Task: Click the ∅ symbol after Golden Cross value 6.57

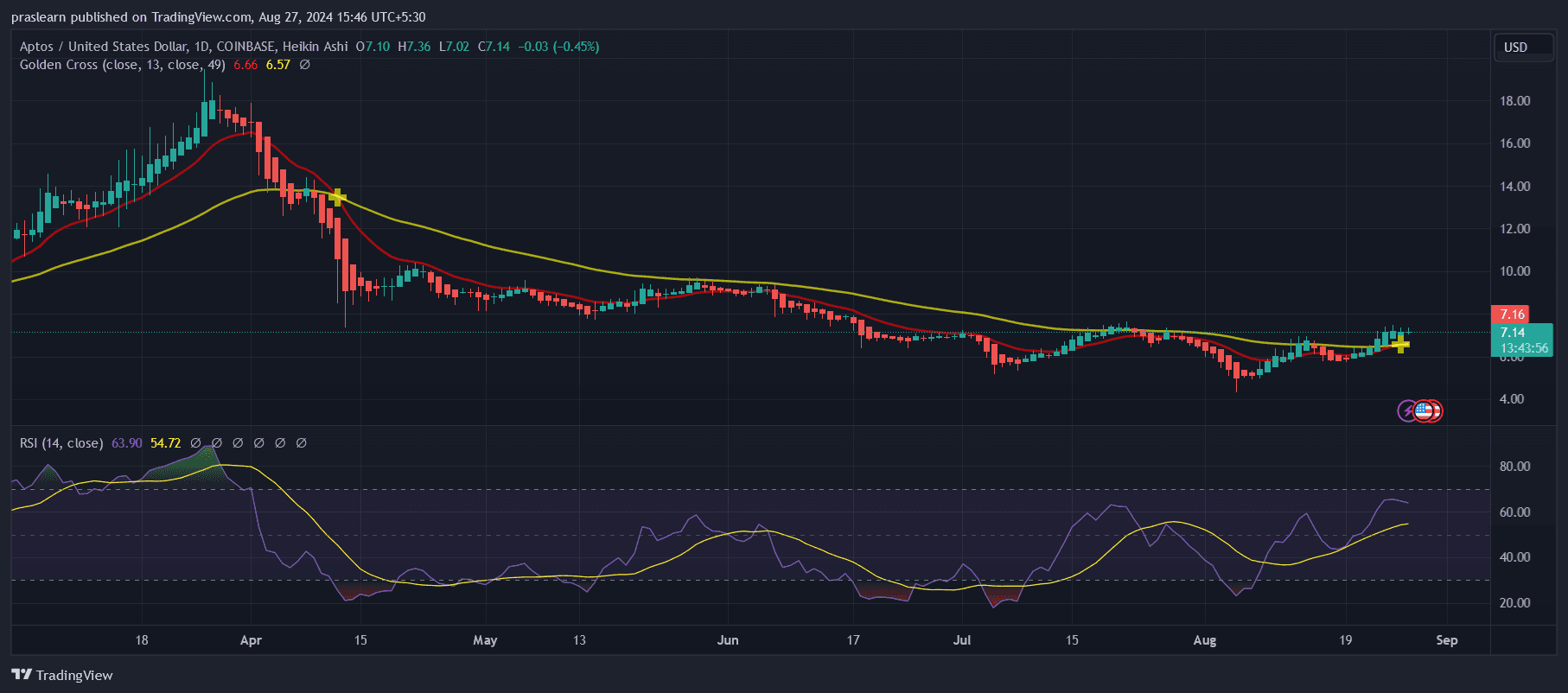Action: point(304,65)
